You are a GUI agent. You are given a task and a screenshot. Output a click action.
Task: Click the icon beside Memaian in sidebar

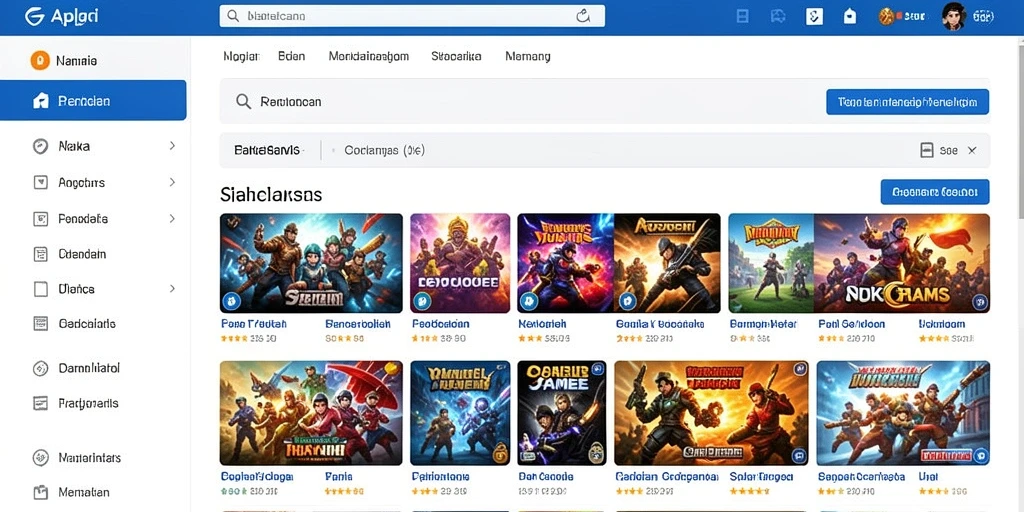(40, 492)
